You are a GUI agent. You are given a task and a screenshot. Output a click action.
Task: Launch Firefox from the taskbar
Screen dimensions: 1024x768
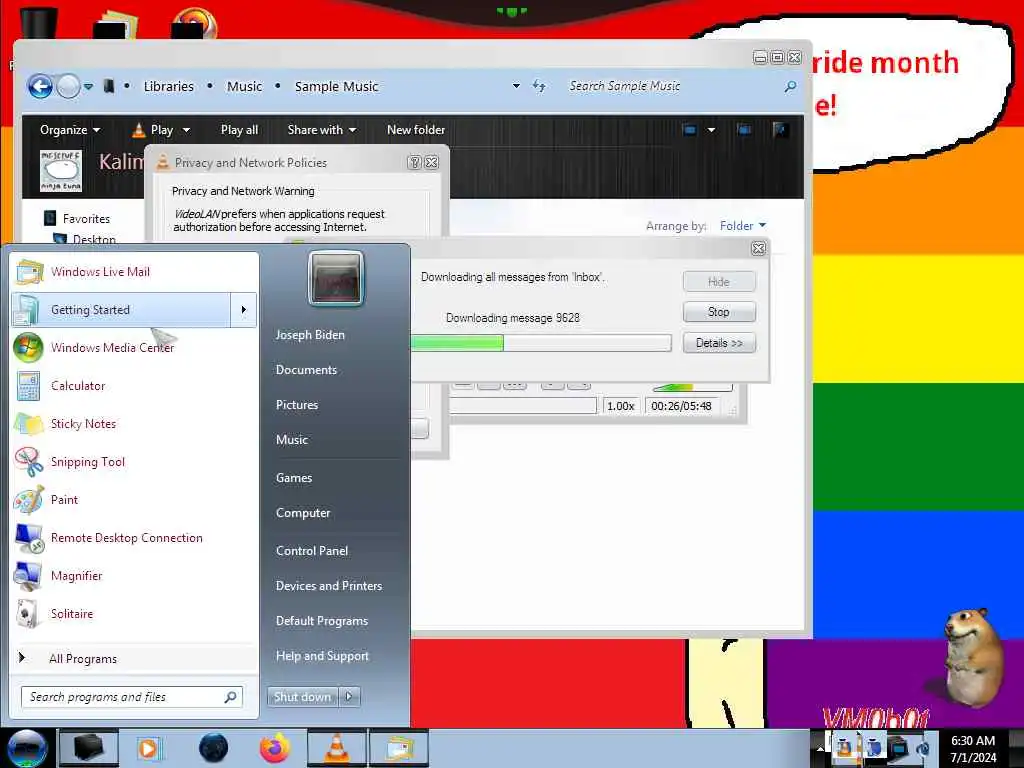coord(275,748)
